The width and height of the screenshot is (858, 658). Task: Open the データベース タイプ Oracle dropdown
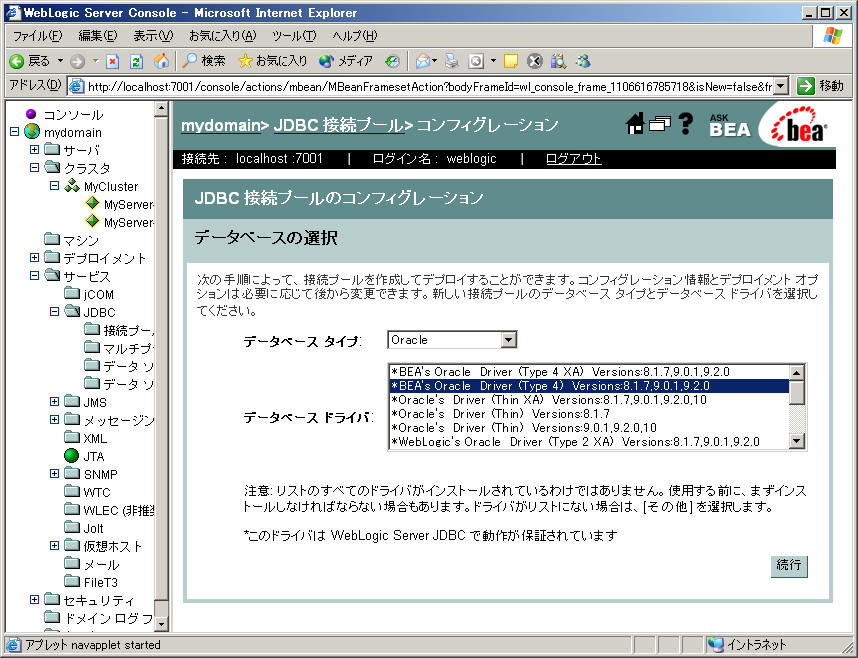coord(508,340)
